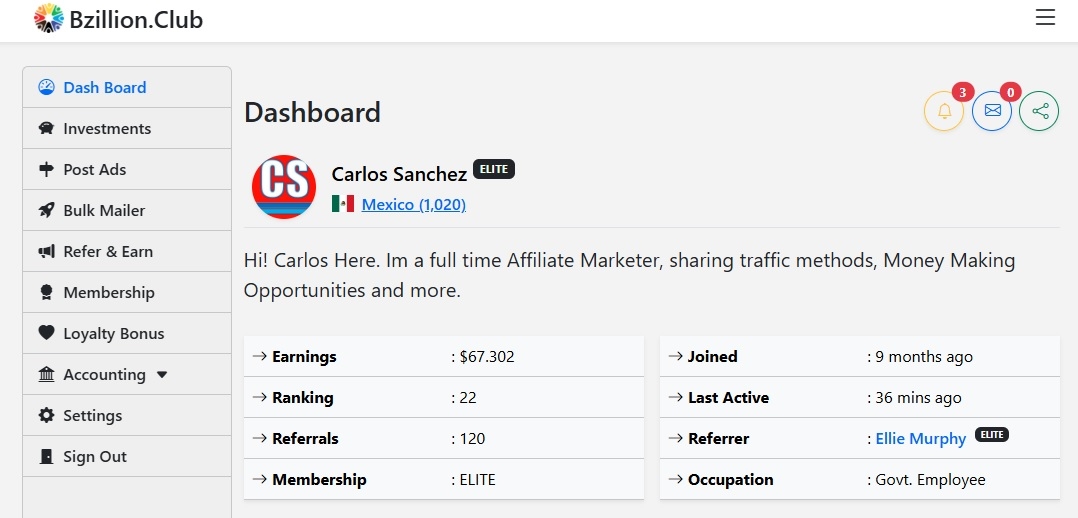The image size is (1078, 518).
Task: Click the notification bell icon
Action: tap(944, 111)
